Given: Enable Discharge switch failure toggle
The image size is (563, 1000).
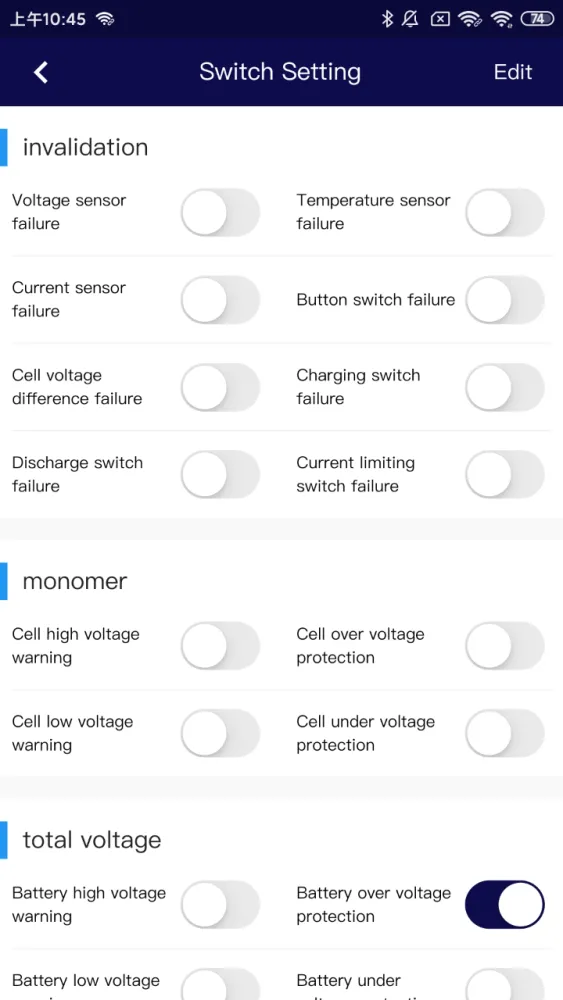Looking at the screenshot, I should tap(221, 474).
